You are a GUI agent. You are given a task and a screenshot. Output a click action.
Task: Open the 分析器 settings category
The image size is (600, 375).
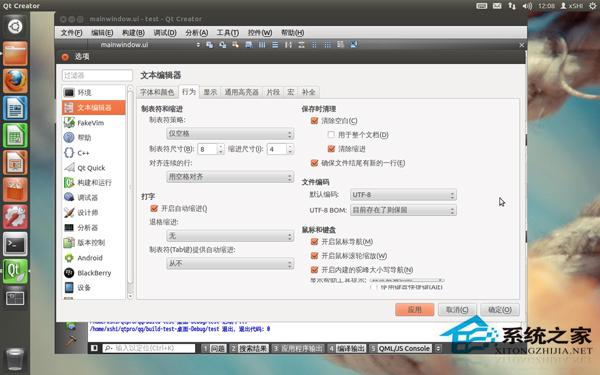click(94, 228)
